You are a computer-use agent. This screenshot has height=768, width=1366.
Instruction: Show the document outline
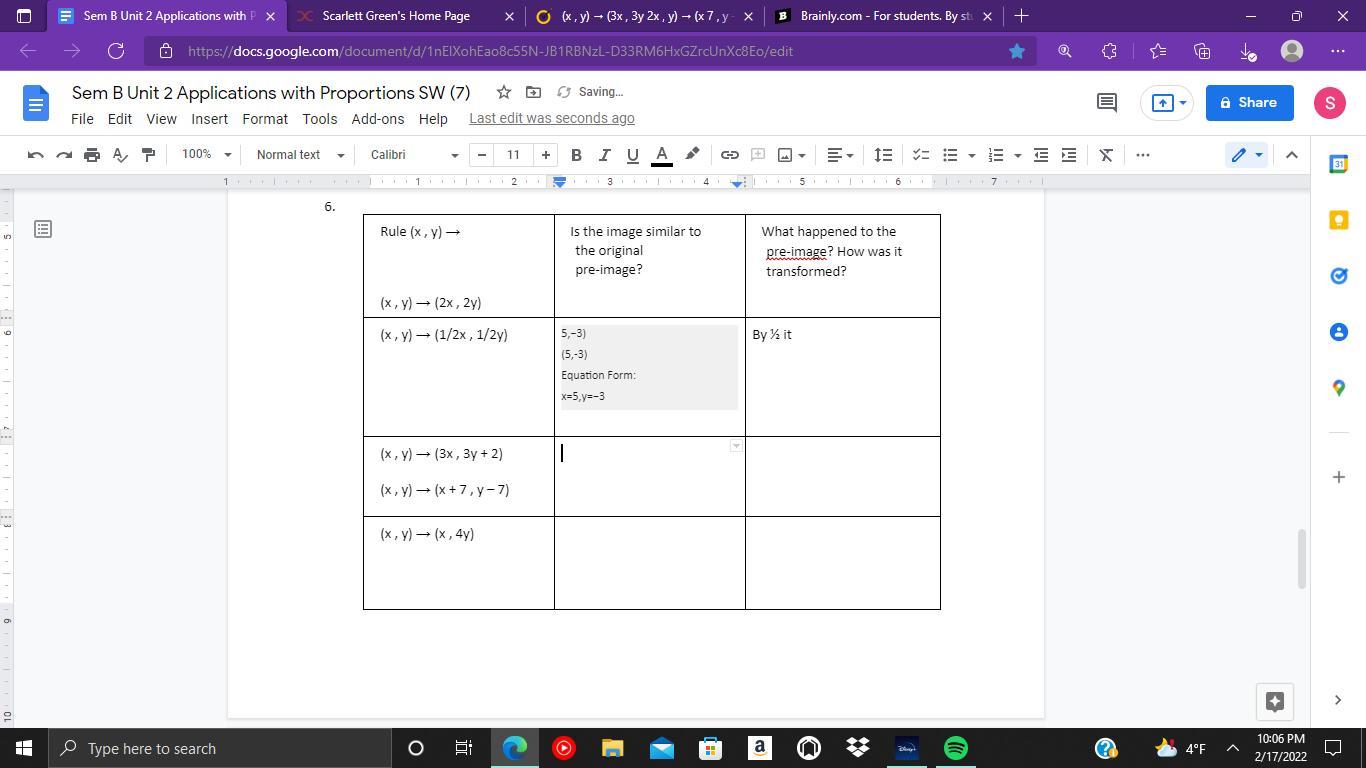(43, 229)
